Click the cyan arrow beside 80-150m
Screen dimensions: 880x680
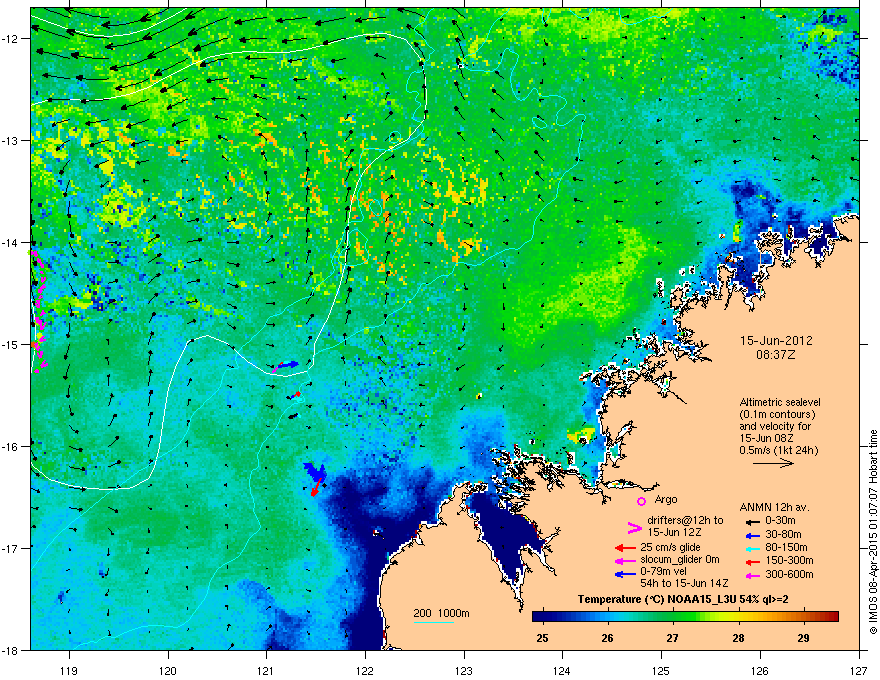point(752,548)
